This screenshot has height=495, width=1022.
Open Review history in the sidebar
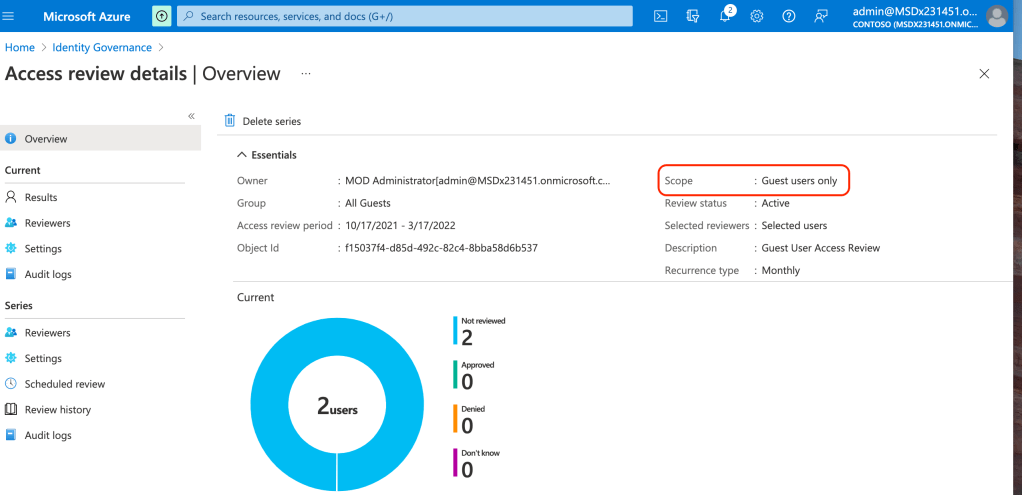pos(57,409)
